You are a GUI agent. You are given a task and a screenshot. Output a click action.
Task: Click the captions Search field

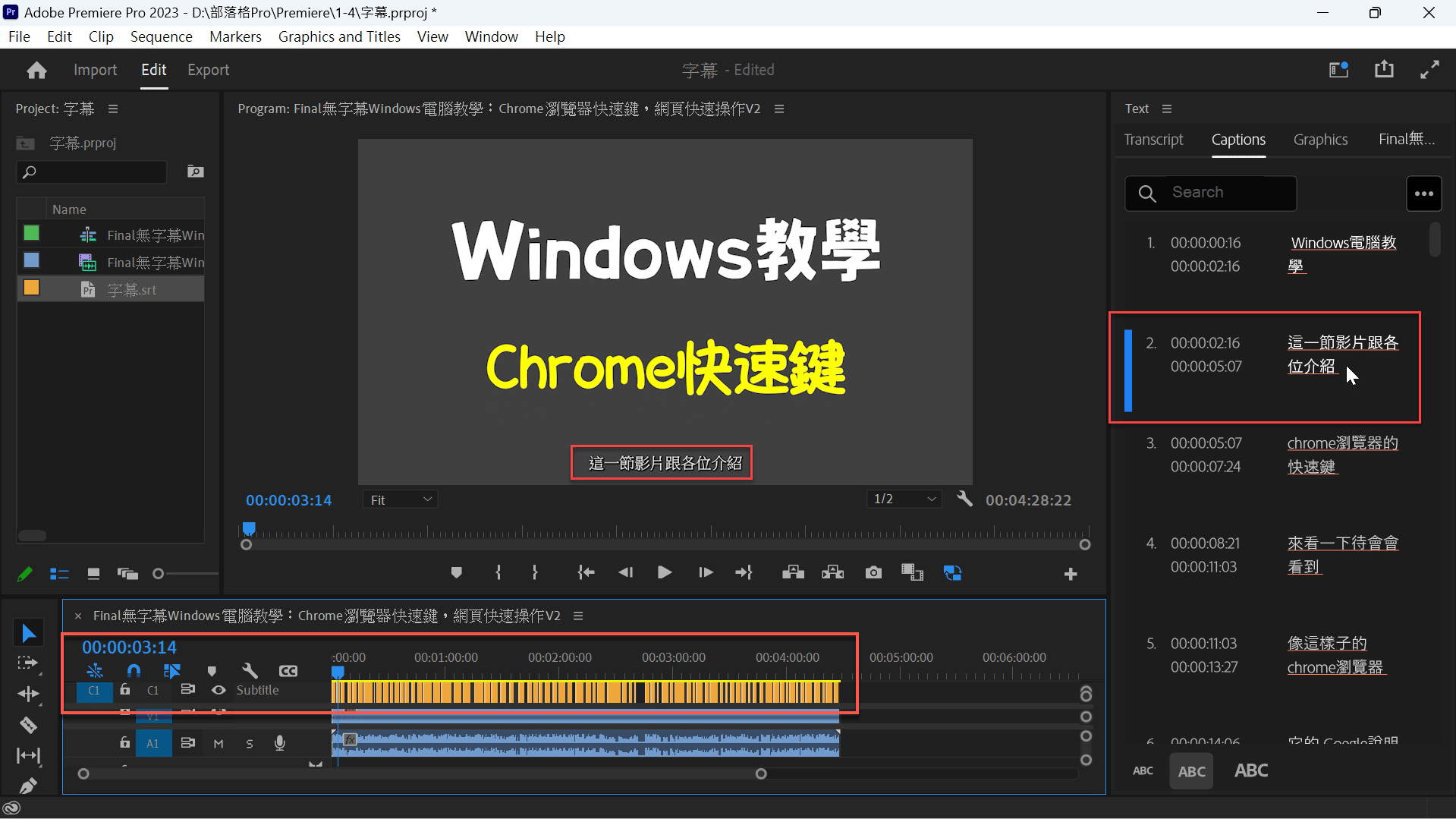point(1210,194)
